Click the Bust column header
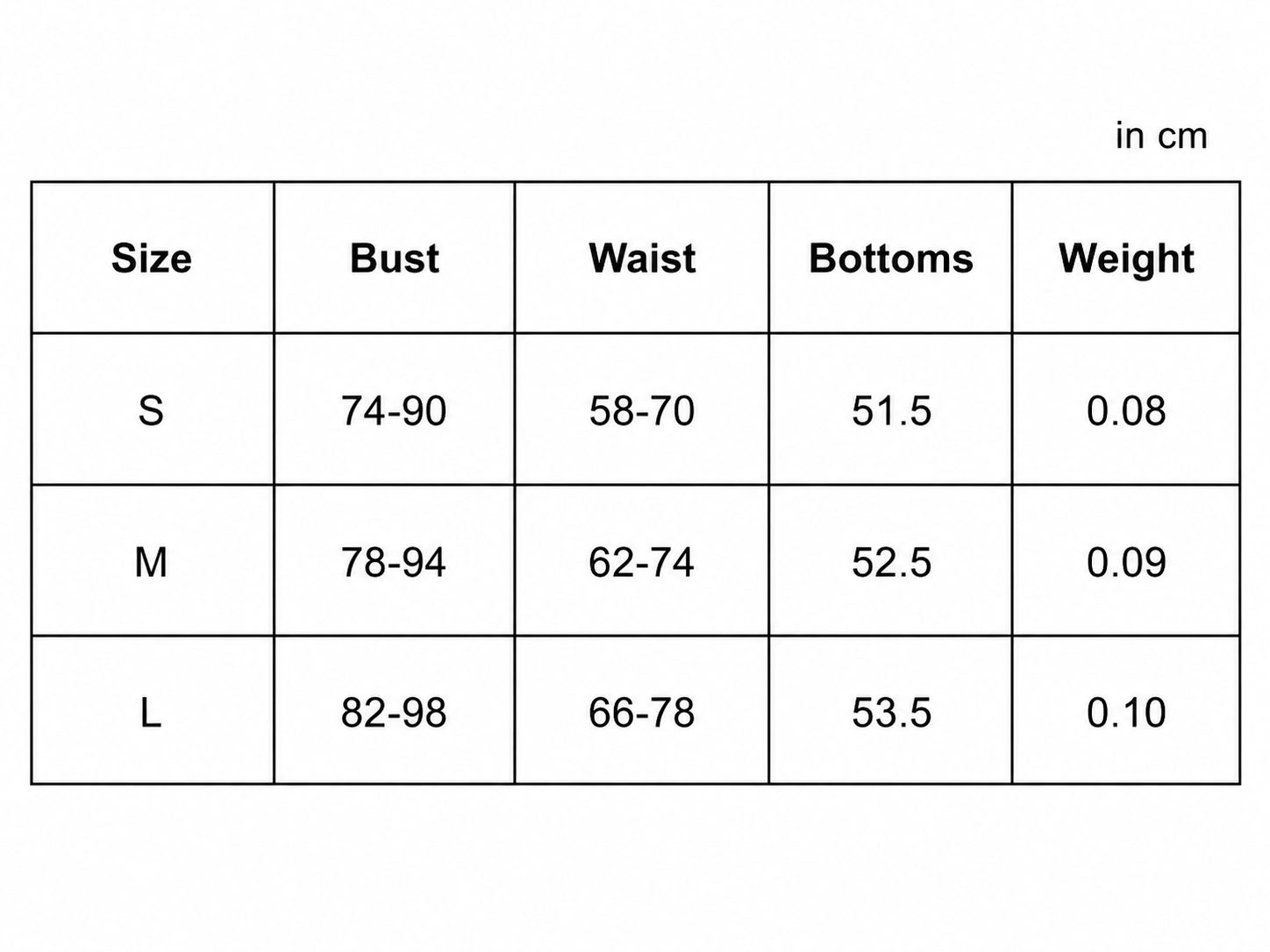 [x=395, y=259]
